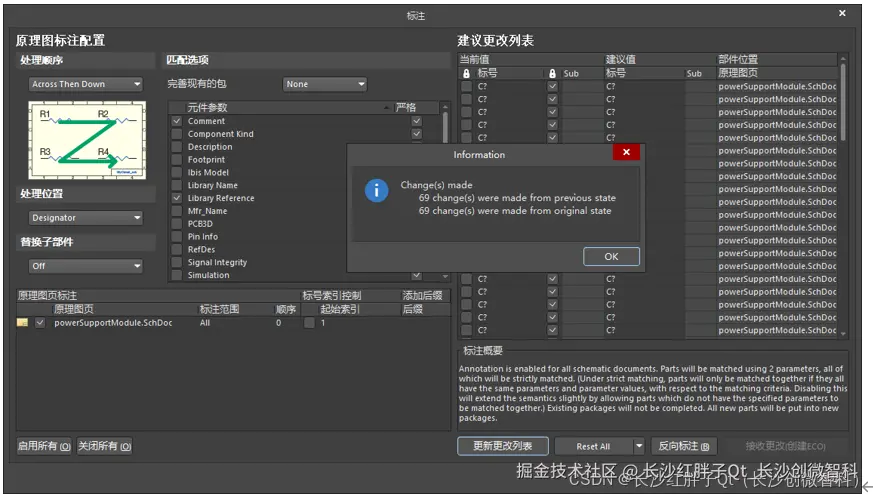Toggle the Library Reference checkbox
The width and height of the screenshot is (873, 495).
tap(177, 198)
